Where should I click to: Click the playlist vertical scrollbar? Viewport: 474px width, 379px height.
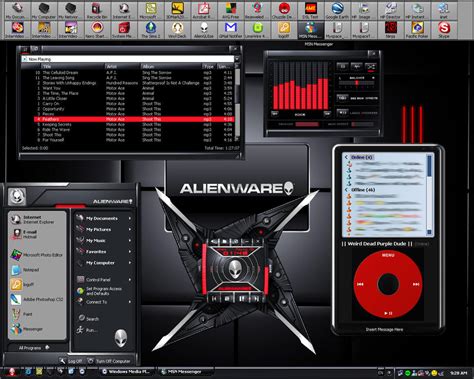tap(238, 102)
